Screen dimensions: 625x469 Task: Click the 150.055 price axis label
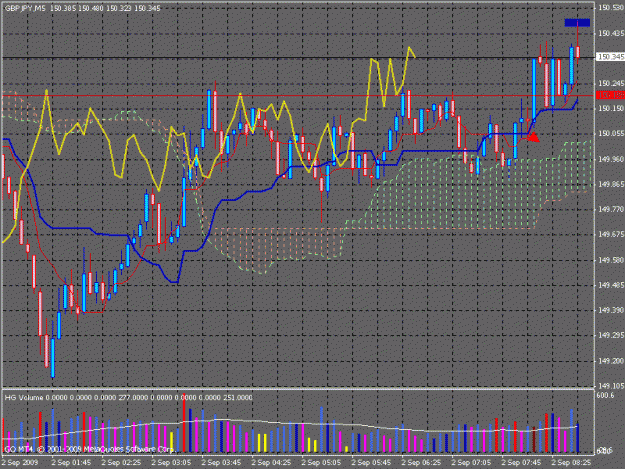[611, 133]
